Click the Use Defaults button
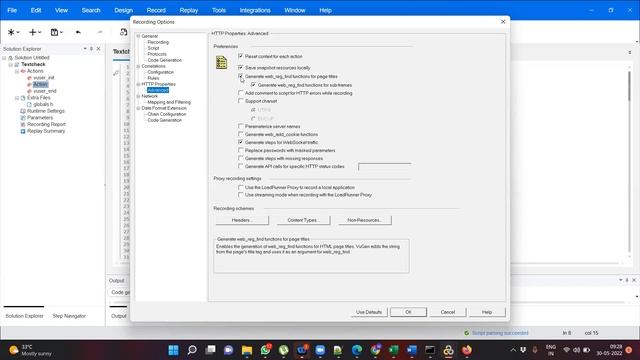This screenshot has width=640, height=360. (x=369, y=312)
